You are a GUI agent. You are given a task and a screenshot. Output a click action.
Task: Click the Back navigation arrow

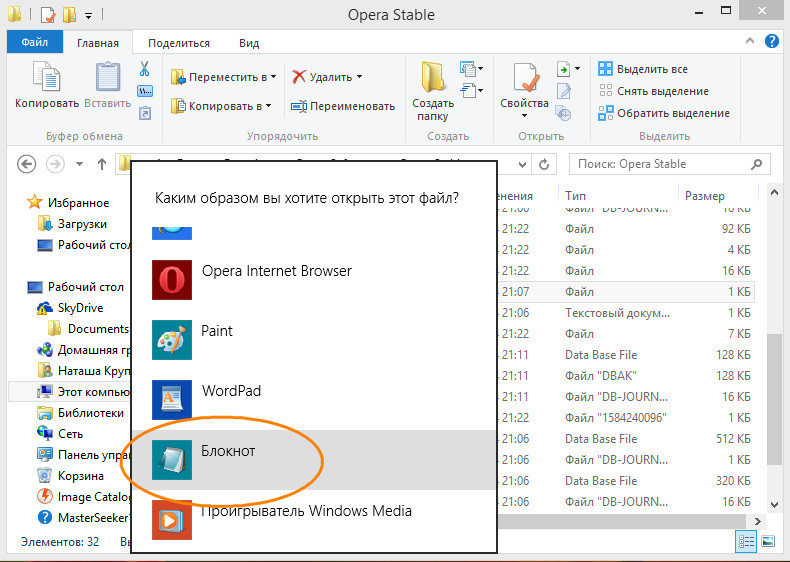pos(26,164)
